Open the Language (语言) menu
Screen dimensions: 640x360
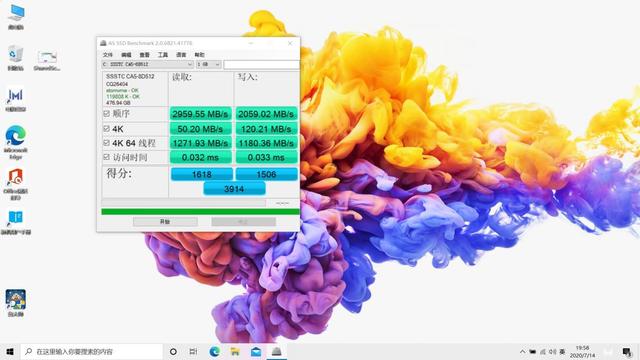point(181,55)
